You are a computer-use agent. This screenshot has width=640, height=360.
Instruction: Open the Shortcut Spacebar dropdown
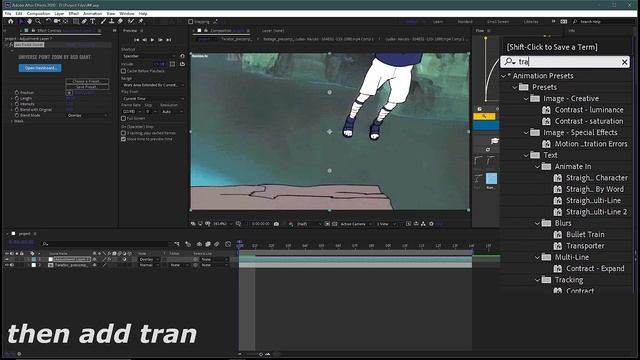149,56
